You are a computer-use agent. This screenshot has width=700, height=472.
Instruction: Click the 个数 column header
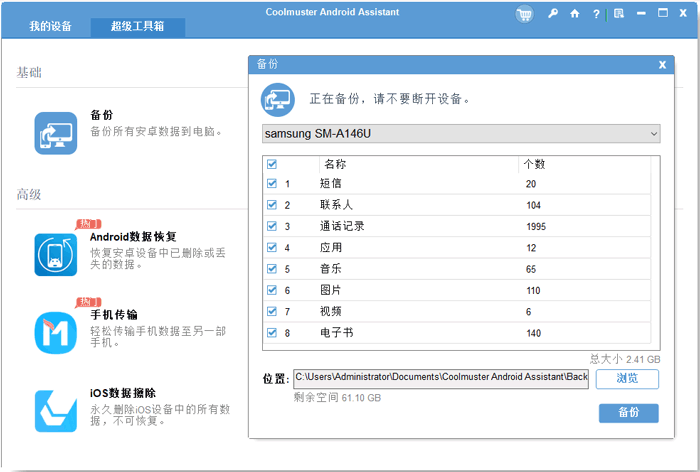(x=534, y=164)
